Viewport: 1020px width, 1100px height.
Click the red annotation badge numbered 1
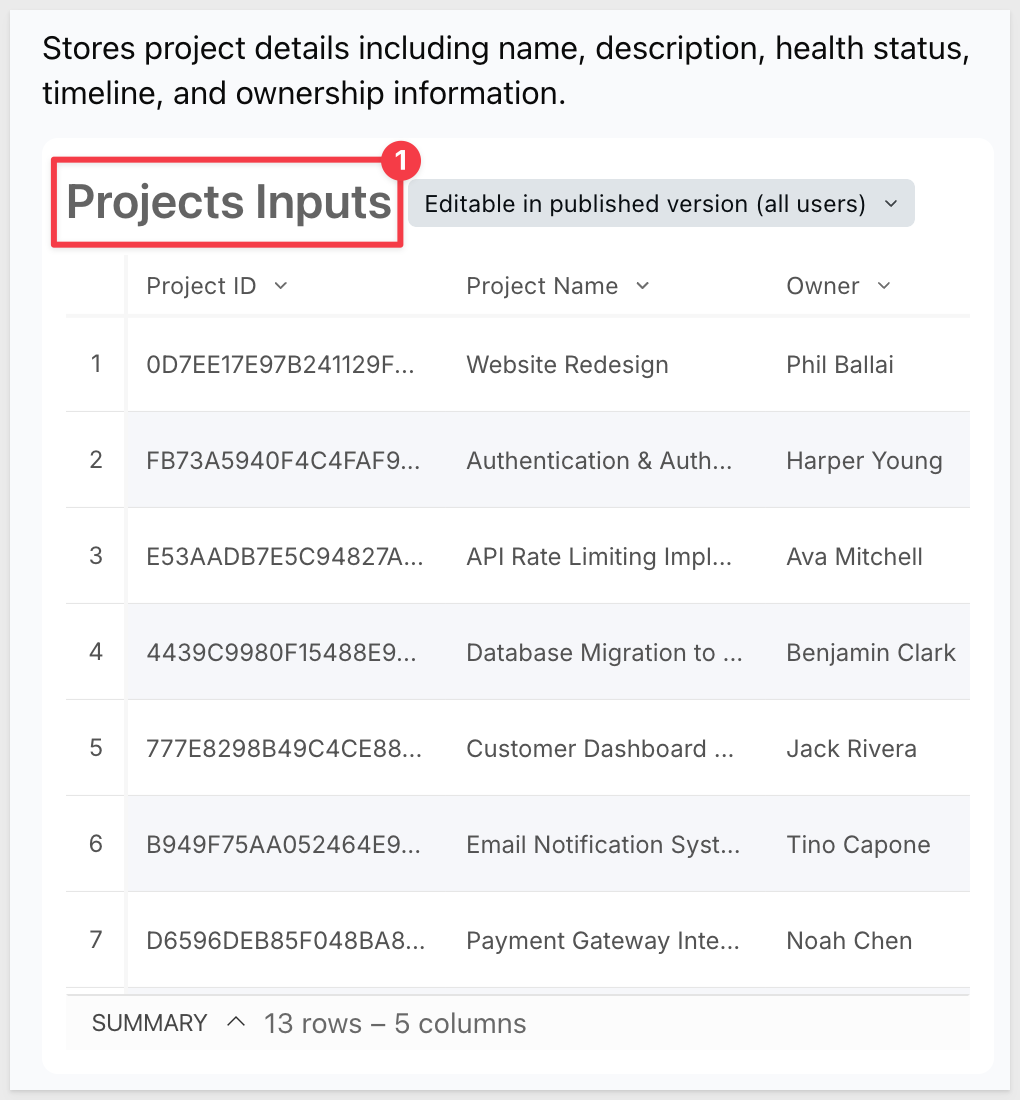pos(401,161)
